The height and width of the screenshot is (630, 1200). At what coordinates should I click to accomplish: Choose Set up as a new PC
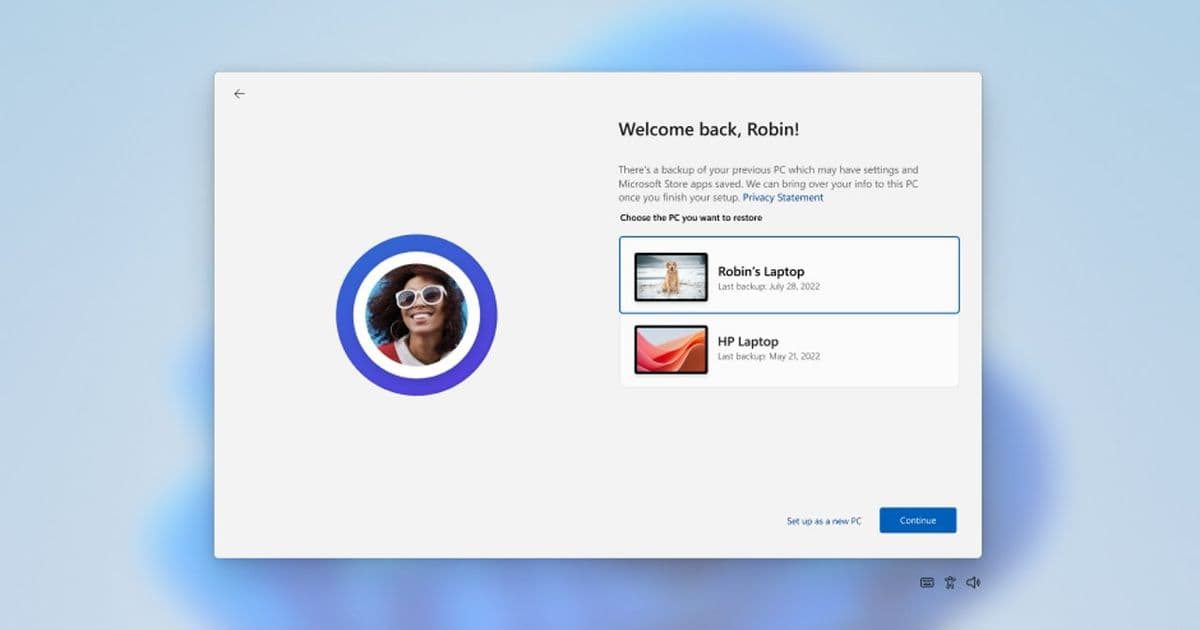823,520
